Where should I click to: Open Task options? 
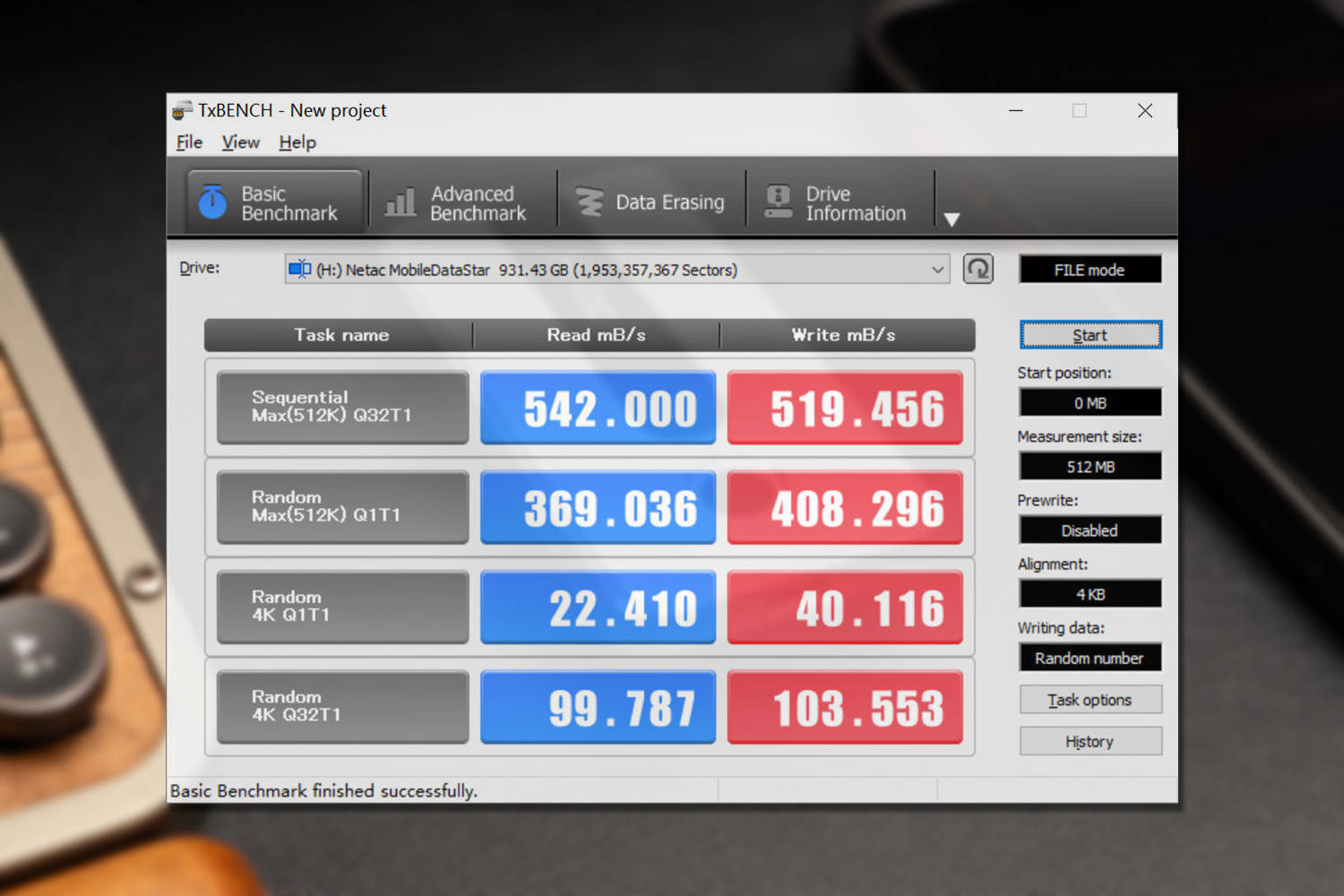tap(1090, 700)
